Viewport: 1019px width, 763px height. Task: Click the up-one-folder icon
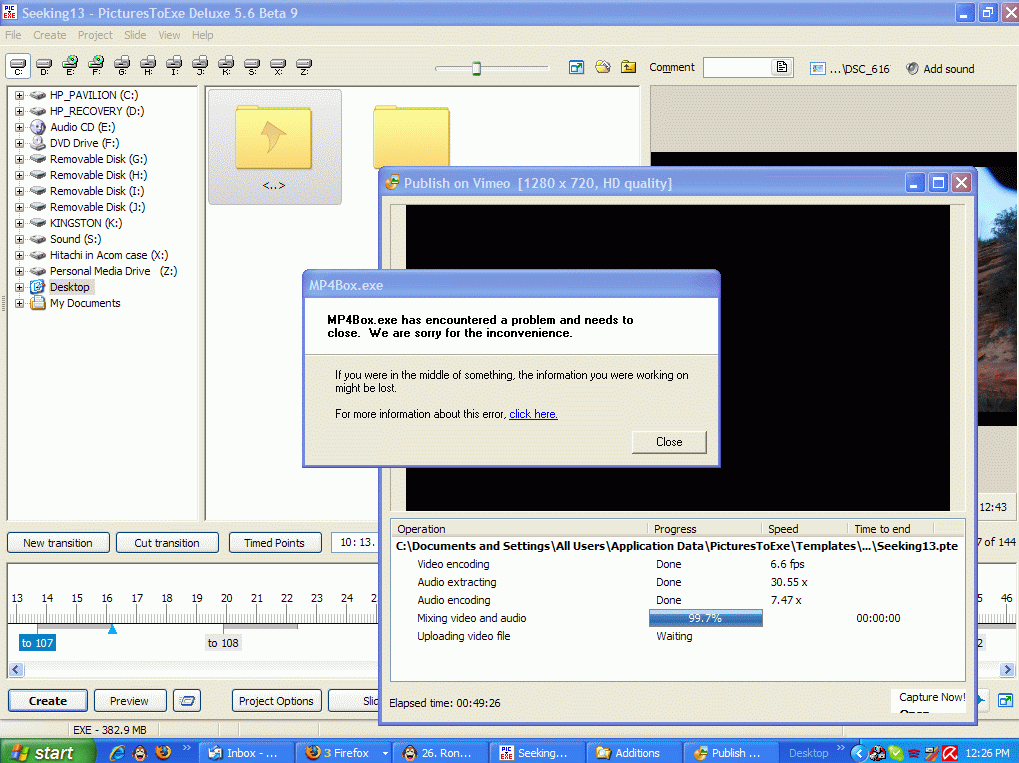(x=628, y=68)
